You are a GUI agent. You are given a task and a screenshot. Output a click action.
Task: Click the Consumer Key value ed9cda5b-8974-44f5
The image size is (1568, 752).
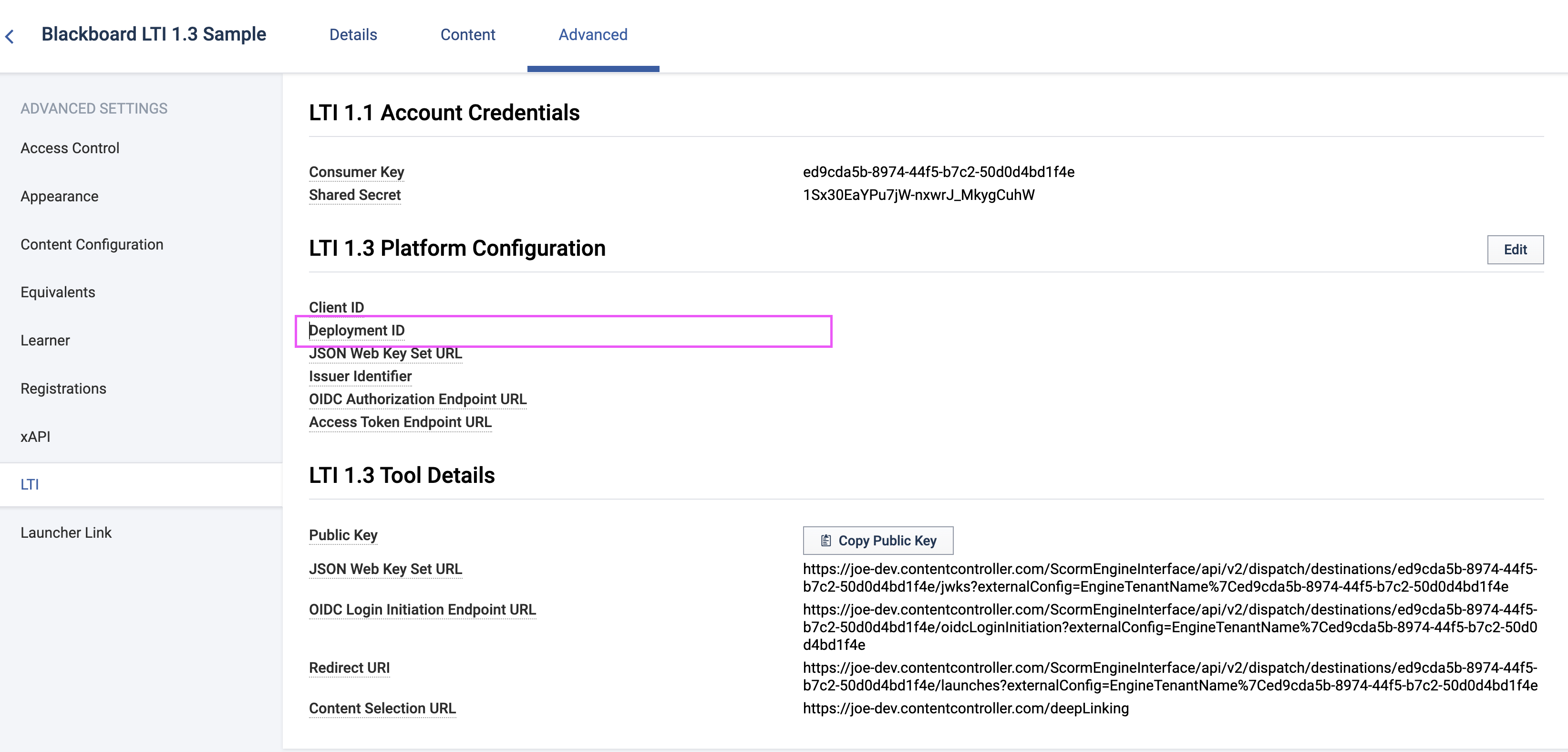939,172
